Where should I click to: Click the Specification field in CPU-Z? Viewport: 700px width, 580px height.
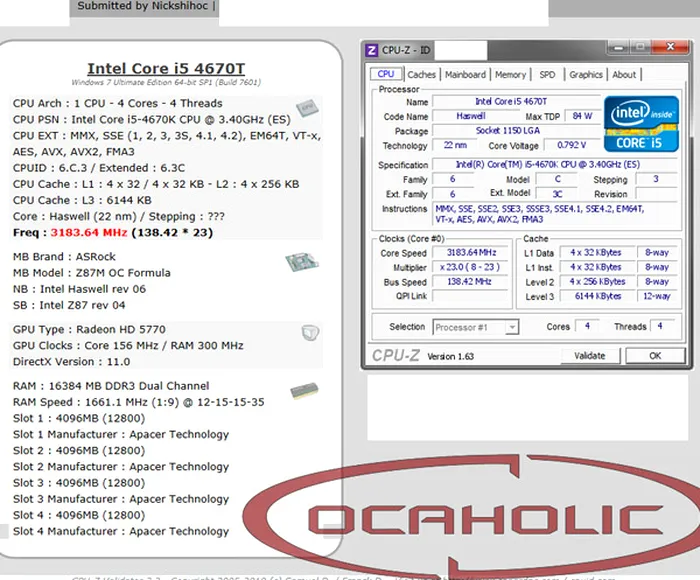click(556, 165)
